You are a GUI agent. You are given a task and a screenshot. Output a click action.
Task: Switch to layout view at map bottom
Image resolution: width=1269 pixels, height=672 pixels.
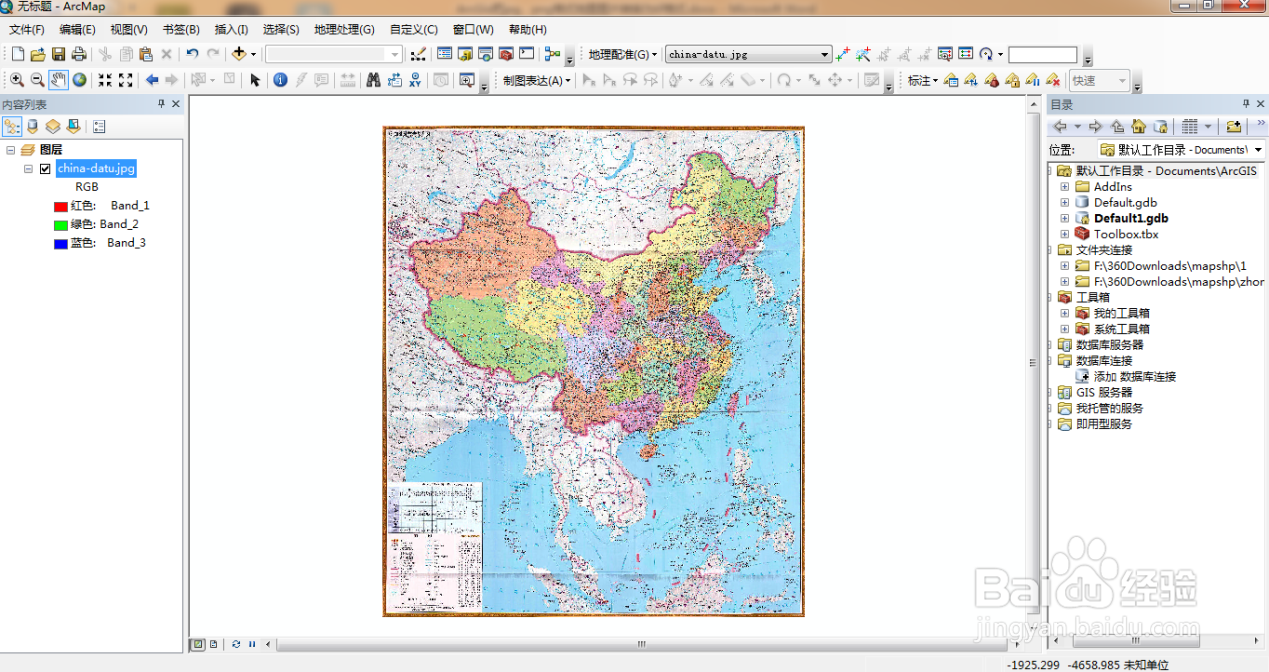214,644
